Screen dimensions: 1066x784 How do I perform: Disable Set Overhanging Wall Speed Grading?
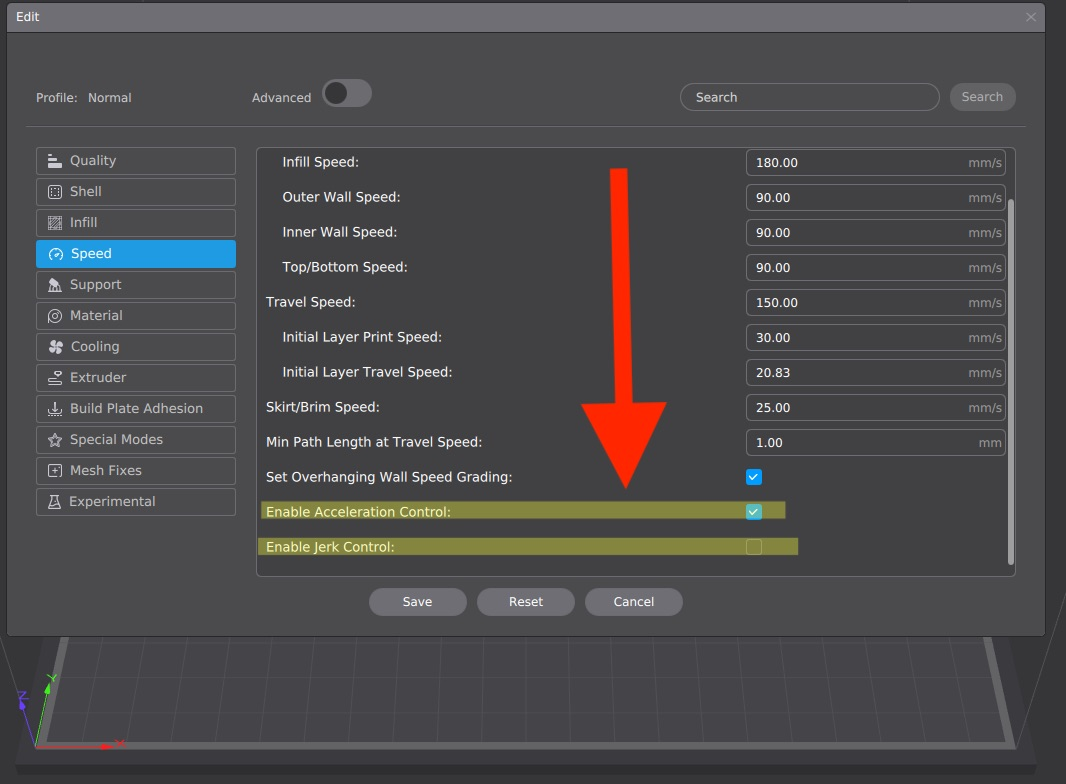point(754,477)
